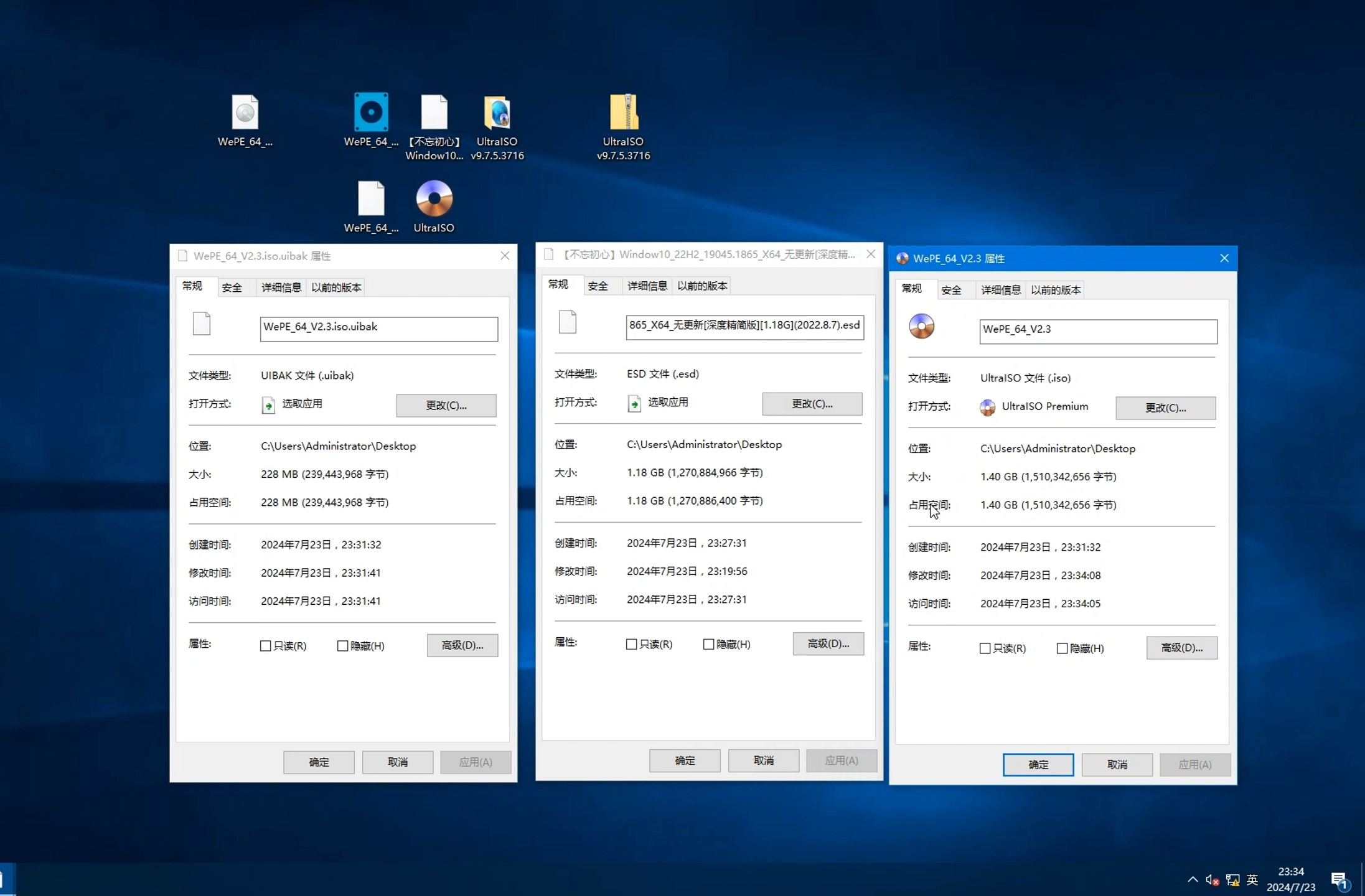Show hidden tray icons with the chevron
The height and width of the screenshot is (896, 1365).
(1192, 880)
